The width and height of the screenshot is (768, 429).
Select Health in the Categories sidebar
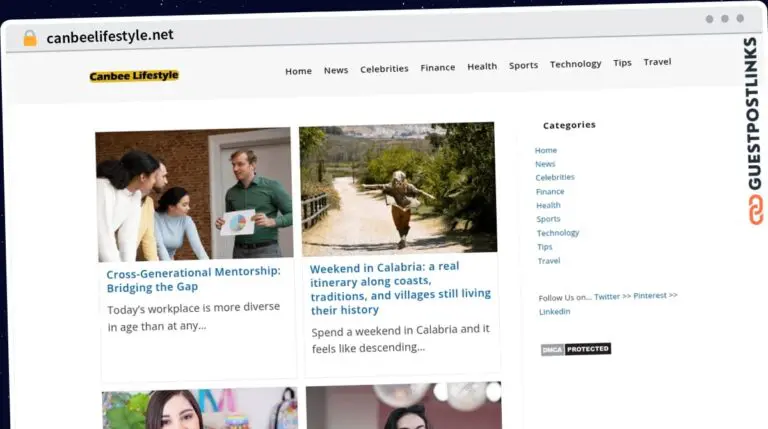coord(548,205)
